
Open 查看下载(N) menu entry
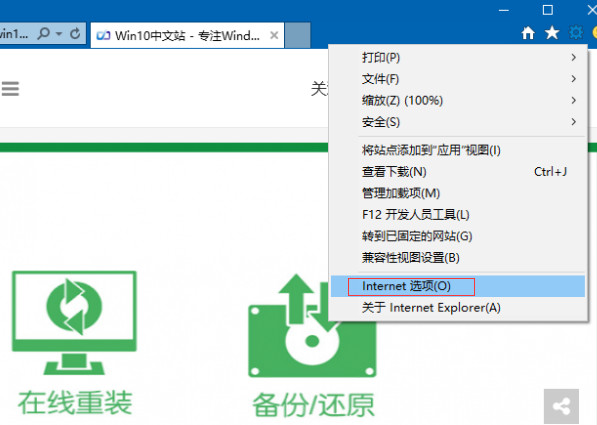tap(458, 172)
